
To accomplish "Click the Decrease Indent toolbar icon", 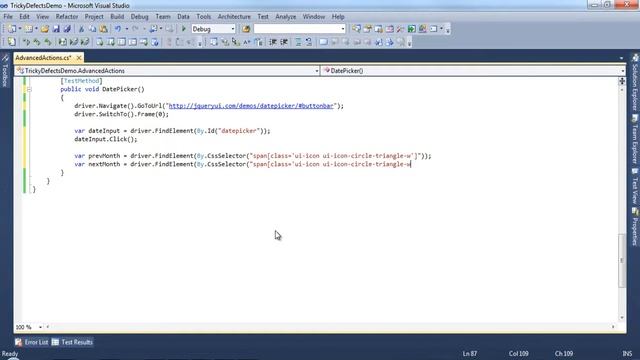I will coord(273,42).
